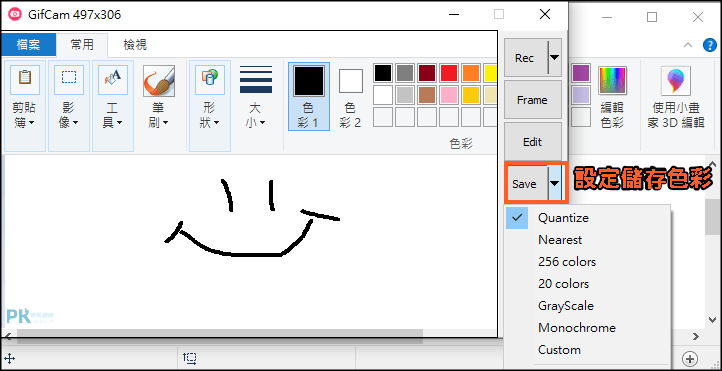This screenshot has height=371, width=722.
Task: Expand the Rec dropdown arrow
Action: [554, 58]
